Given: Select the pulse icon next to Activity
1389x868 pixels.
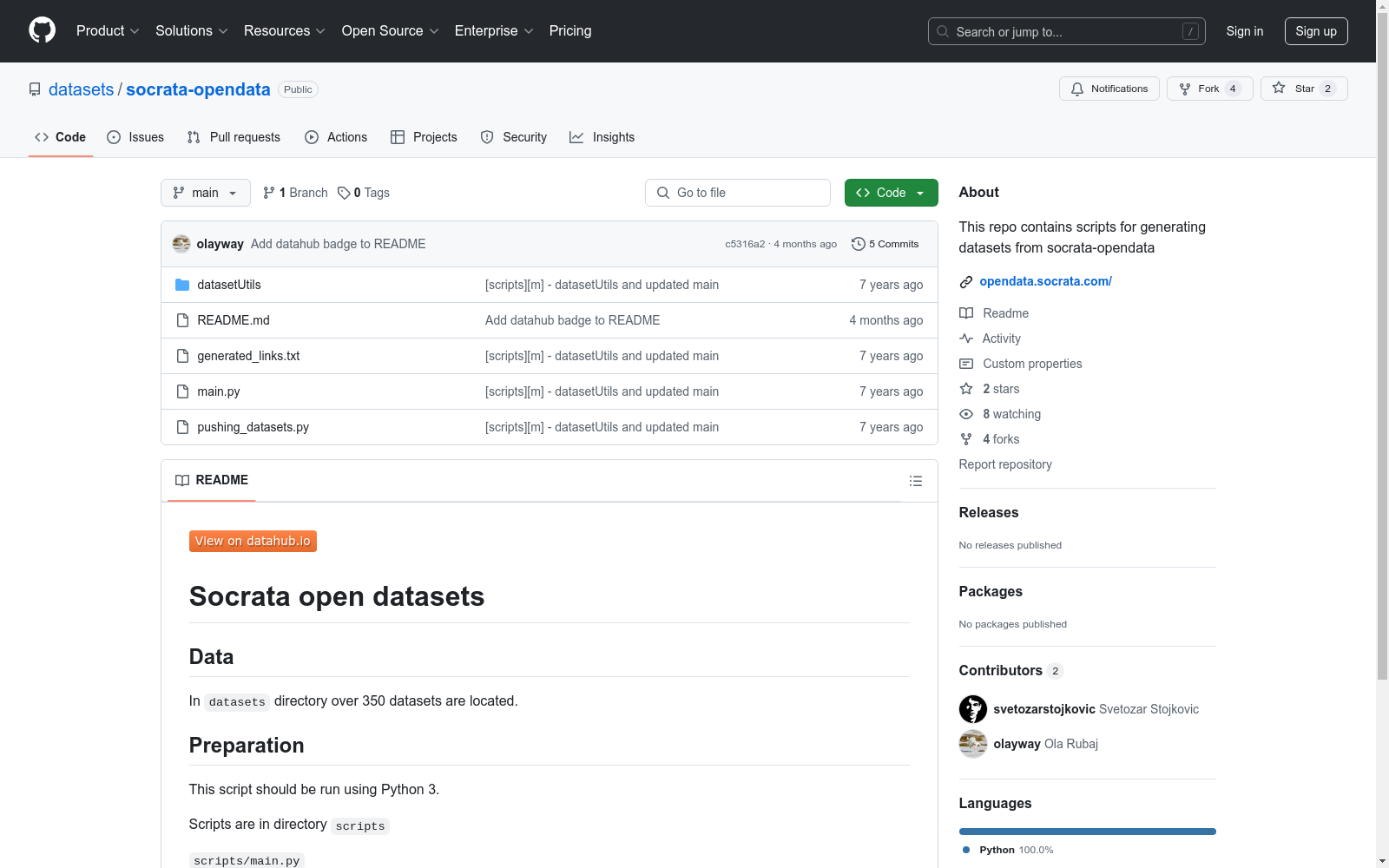Looking at the screenshot, I should [966, 339].
